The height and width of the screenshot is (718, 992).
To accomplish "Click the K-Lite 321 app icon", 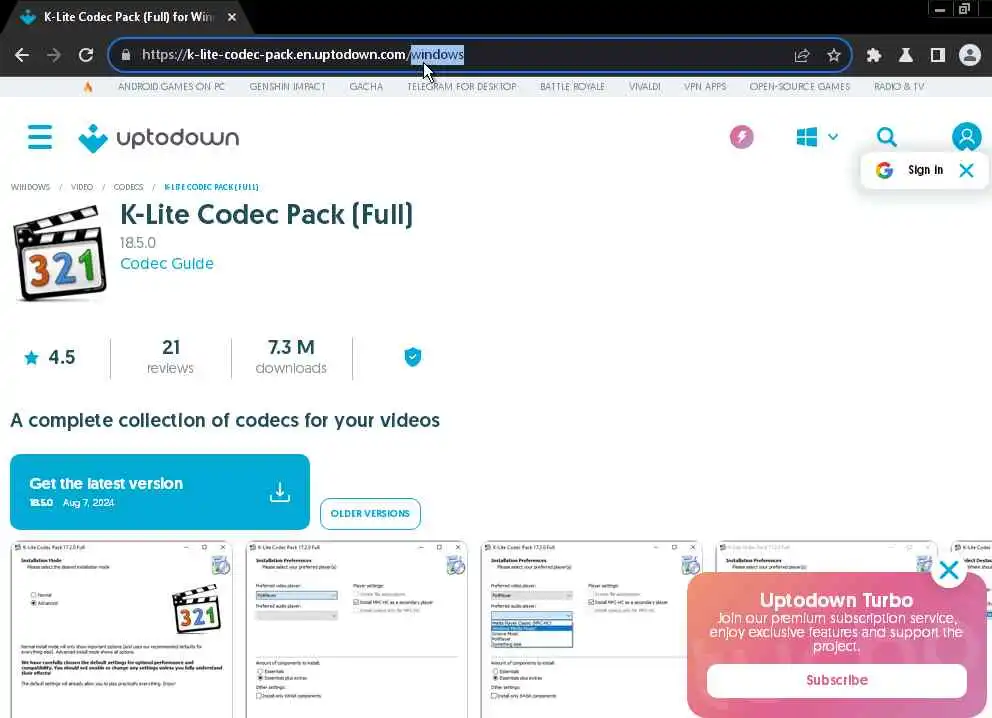I will [x=60, y=252].
